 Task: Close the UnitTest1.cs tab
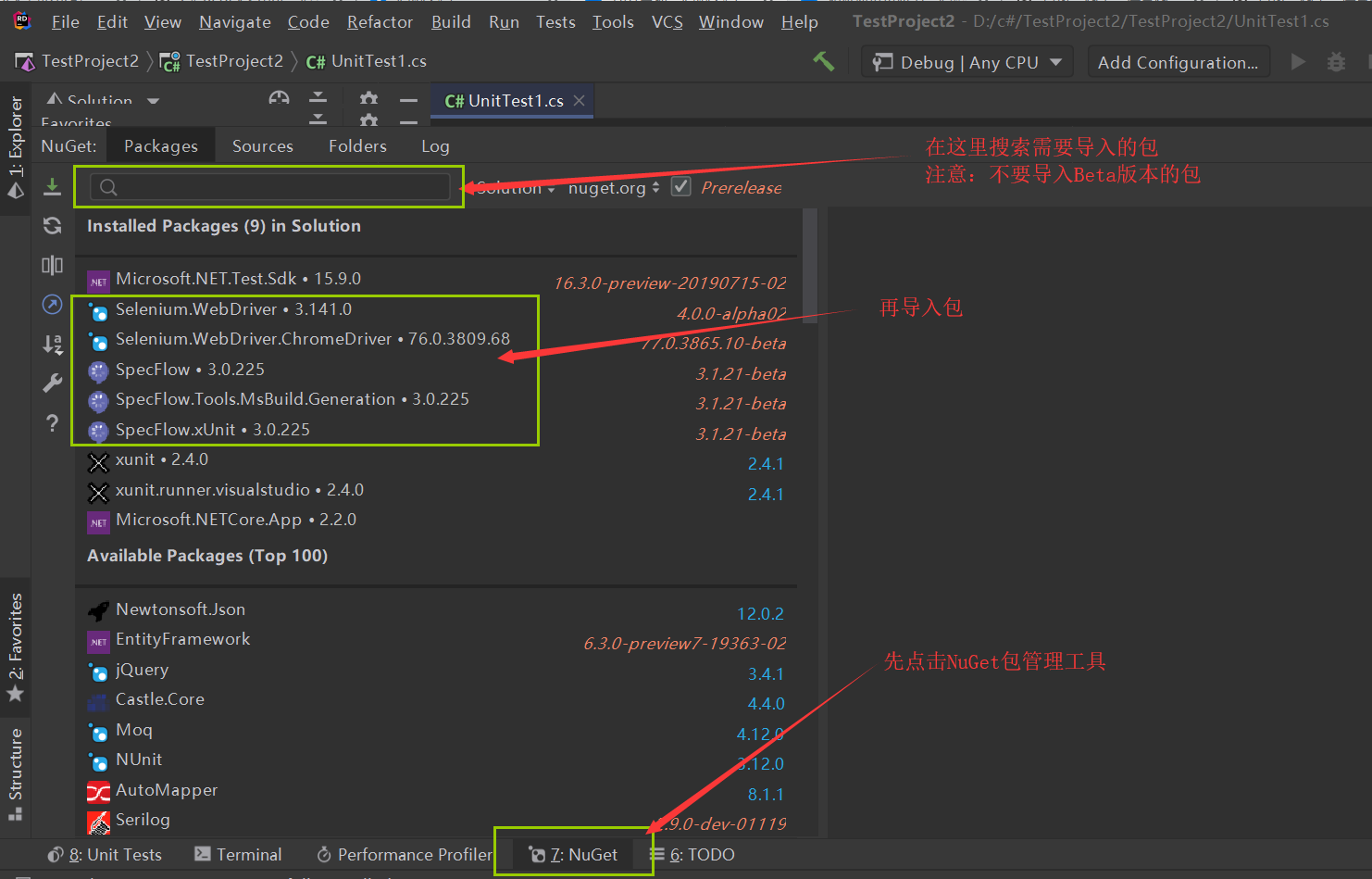point(579,100)
